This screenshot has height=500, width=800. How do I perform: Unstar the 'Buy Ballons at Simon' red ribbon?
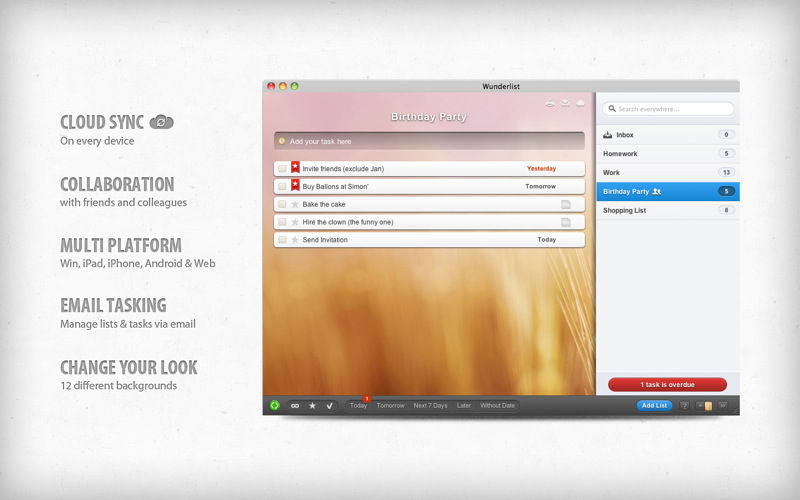[x=295, y=185]
